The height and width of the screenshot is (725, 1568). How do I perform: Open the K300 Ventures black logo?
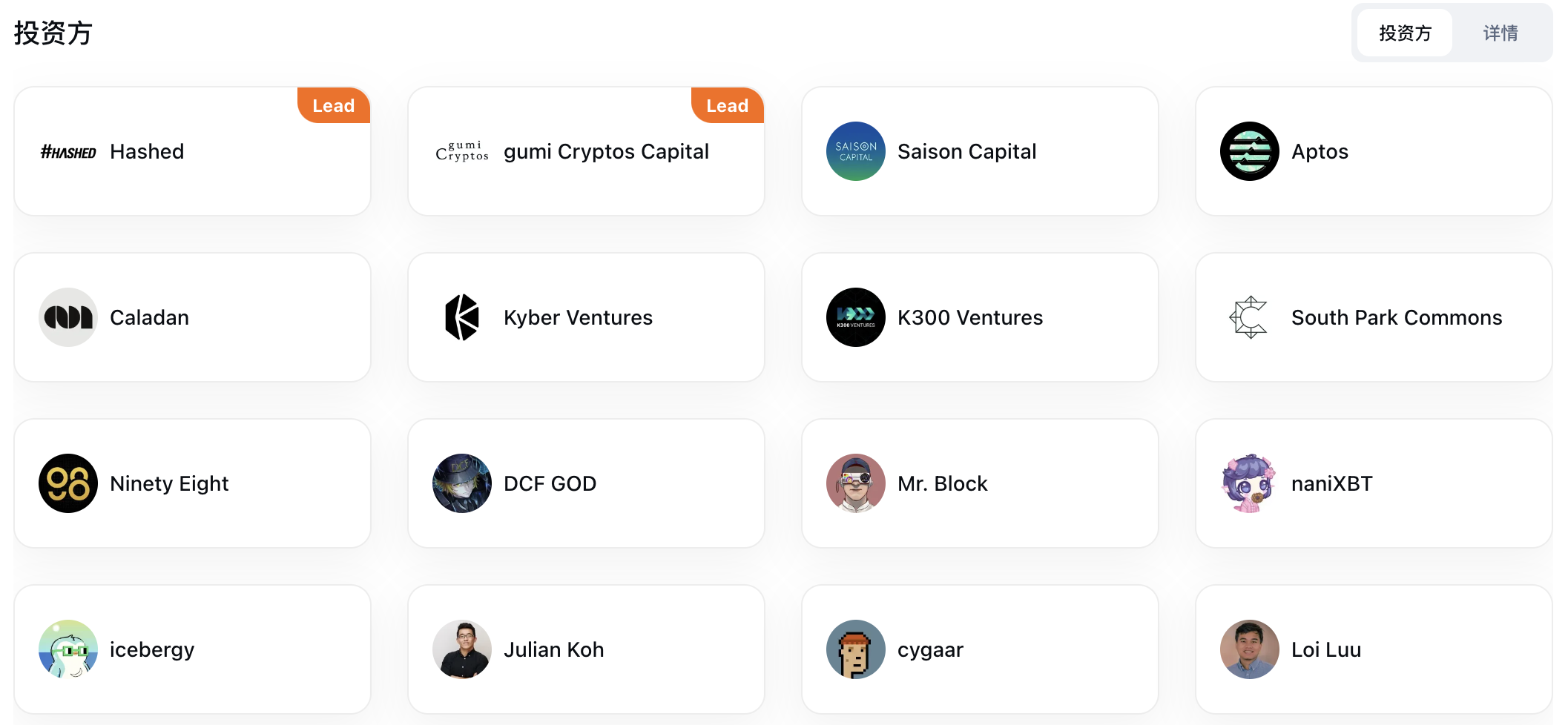coord(856,317)
